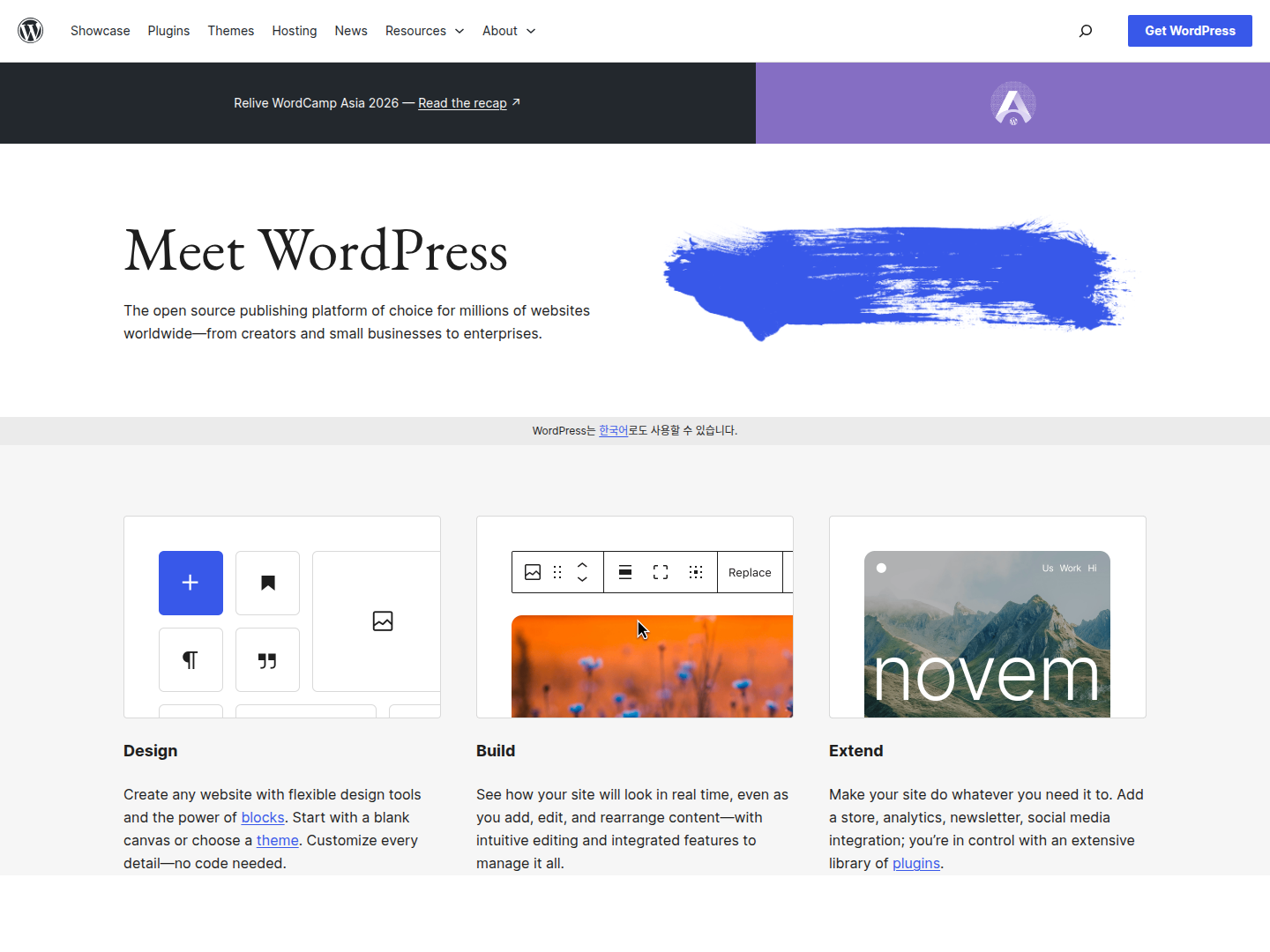Click the blue plus block inserter tile

click(x=190, y=583)
